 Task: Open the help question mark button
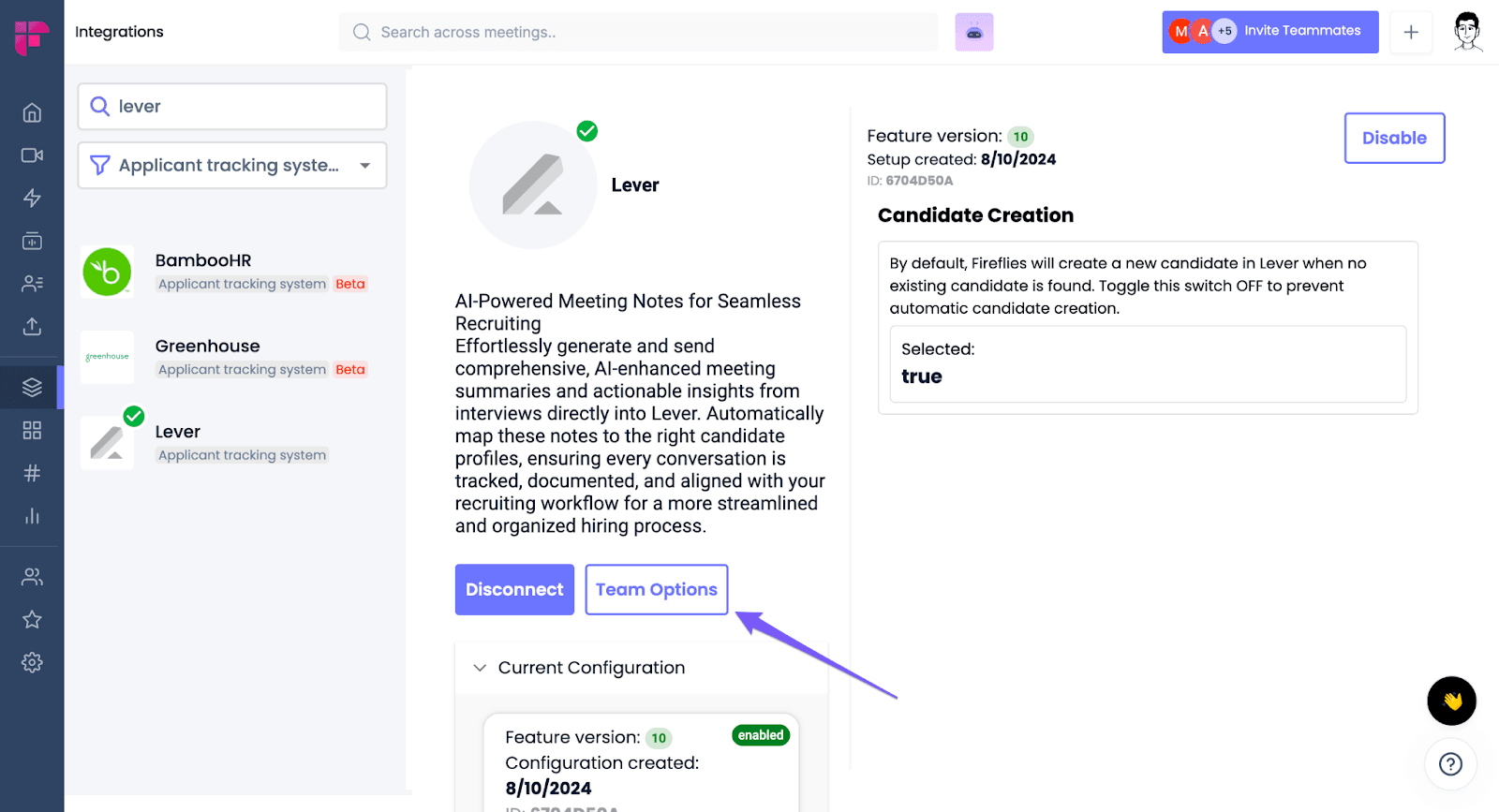point(1450,764)
